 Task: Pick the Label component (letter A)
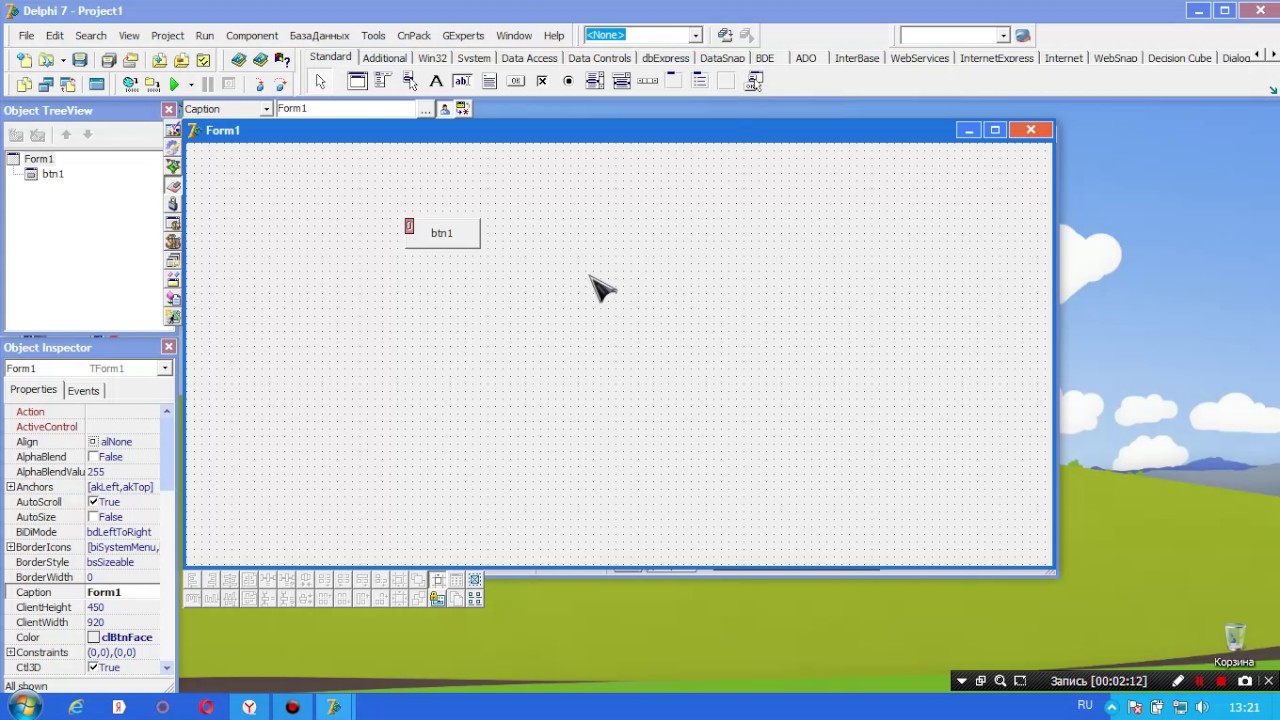tap(436, 82)
